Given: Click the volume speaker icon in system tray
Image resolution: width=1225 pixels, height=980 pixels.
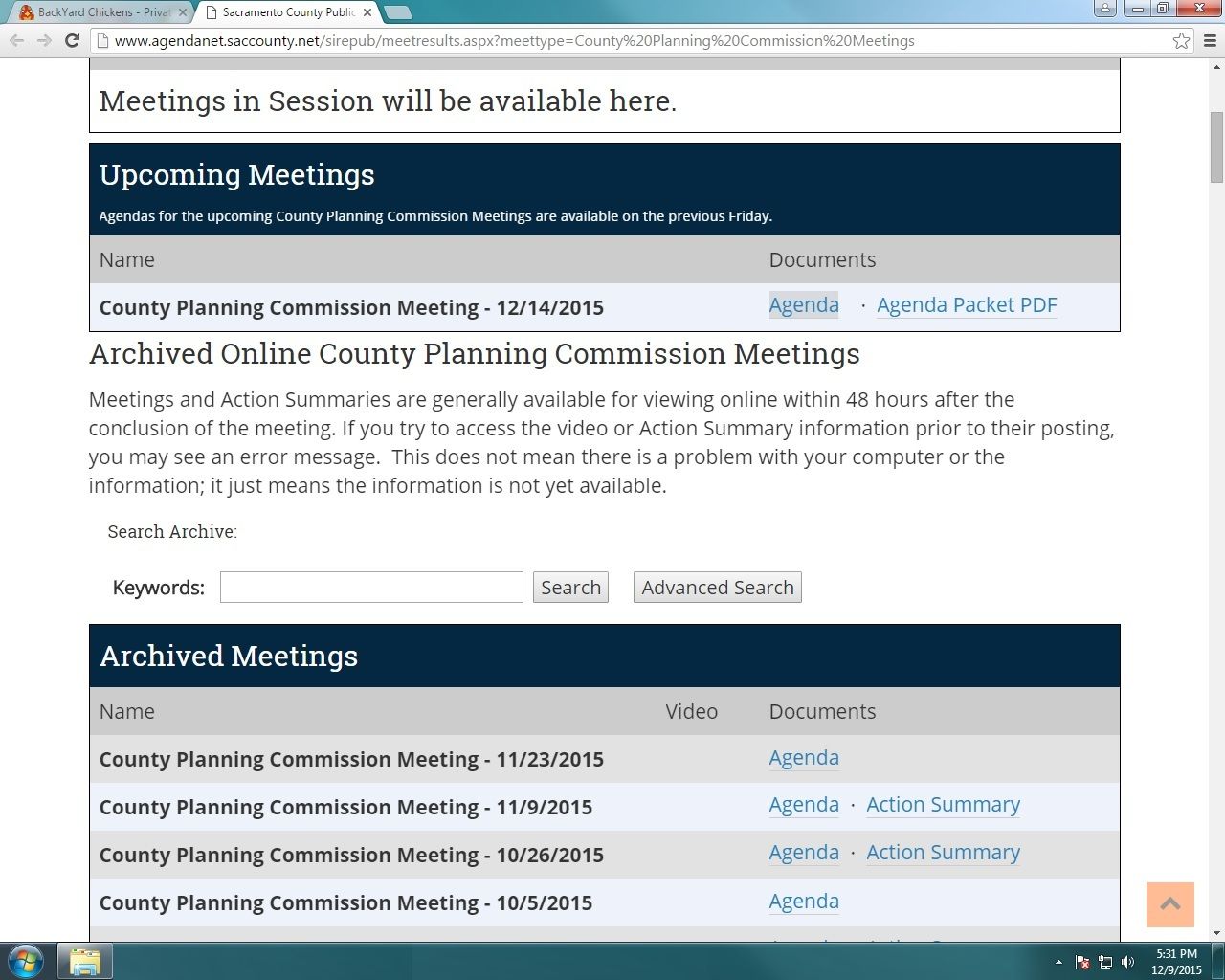Looking at the screenshot, I should tap(1128, 962).
